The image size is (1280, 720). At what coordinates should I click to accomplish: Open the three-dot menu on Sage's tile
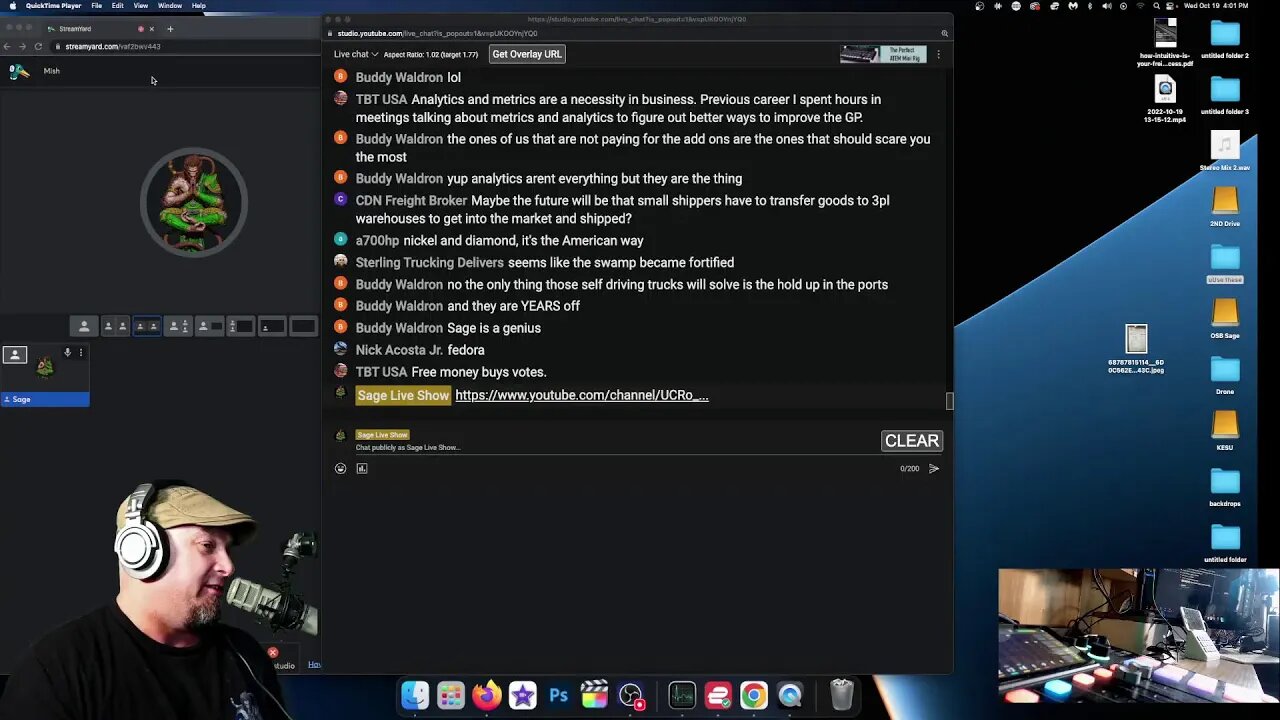[81, 352]
